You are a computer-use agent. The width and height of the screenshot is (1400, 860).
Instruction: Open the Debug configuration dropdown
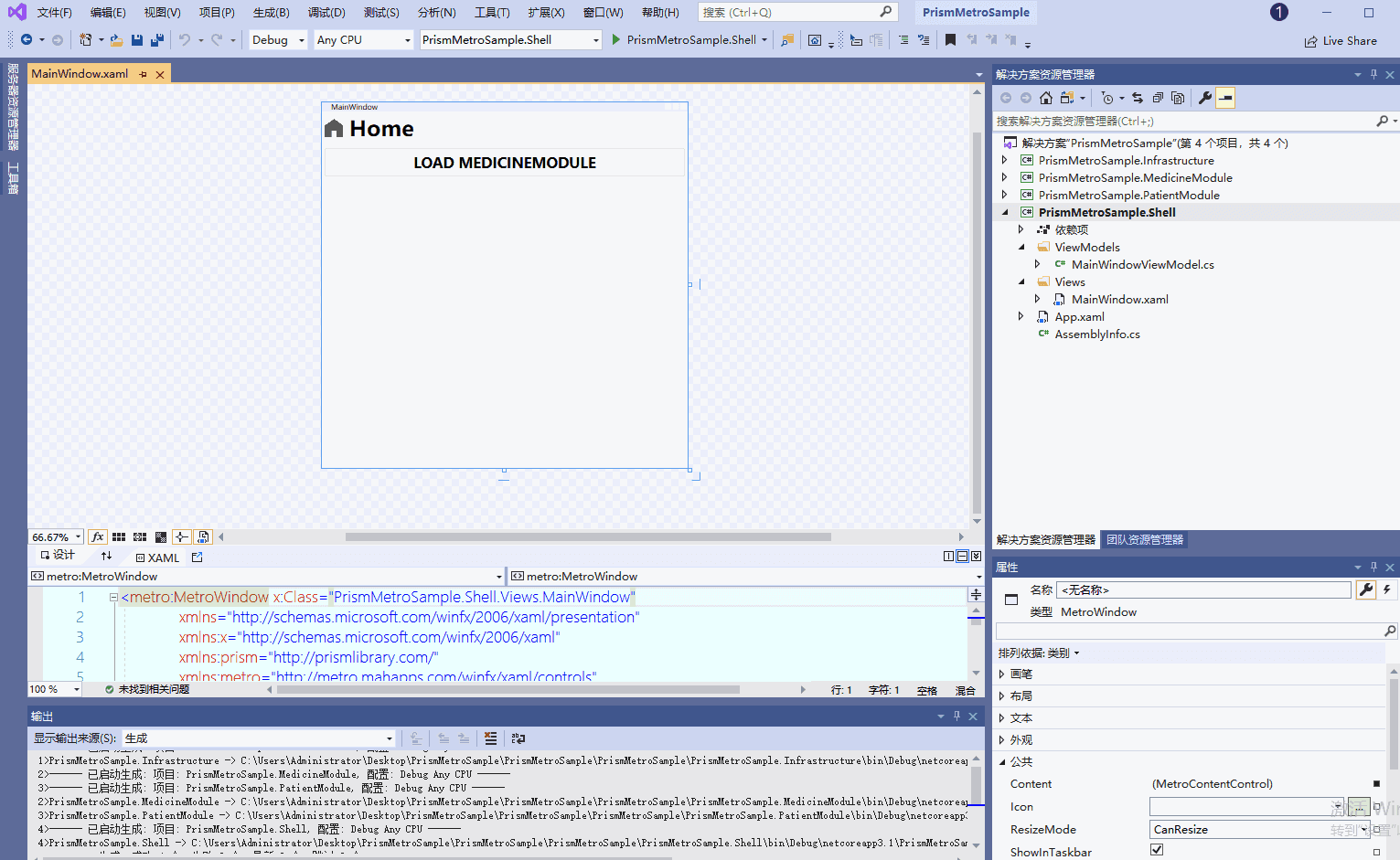click(x=279, y=39)
